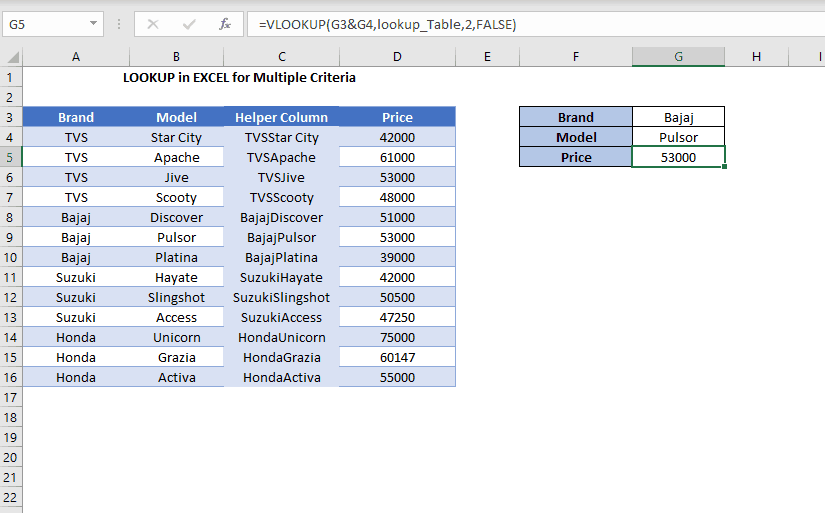Click the blue Price header in column D
825x513 pixels.
(x=397, y=117)
